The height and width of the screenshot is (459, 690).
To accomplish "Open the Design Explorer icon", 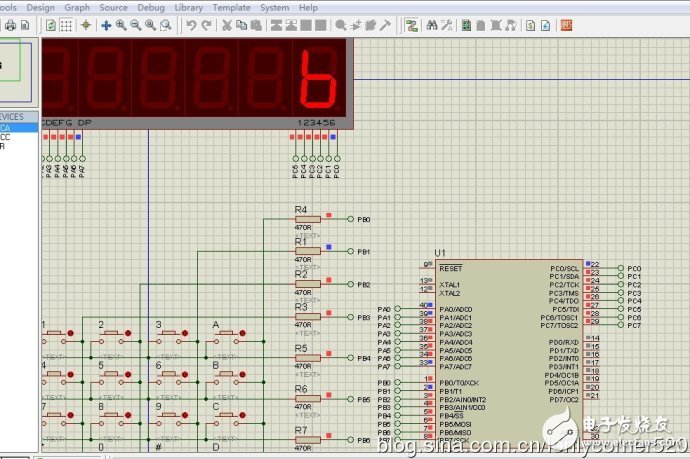I will pos(466,26).
